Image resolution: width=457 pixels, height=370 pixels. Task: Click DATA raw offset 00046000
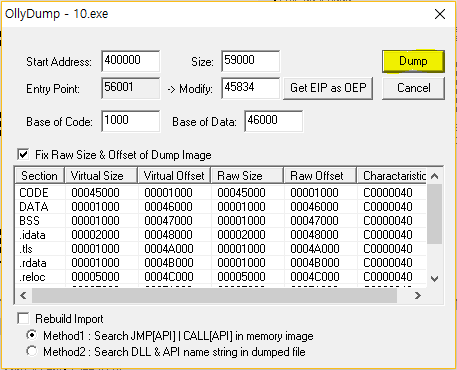point(314,207)
